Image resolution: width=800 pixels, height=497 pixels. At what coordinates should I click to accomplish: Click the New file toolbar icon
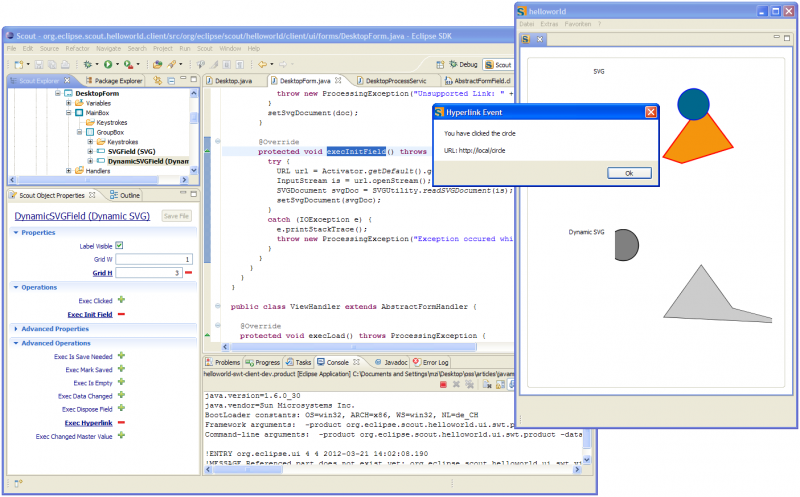pyautogui.click(x=19, y=64)
